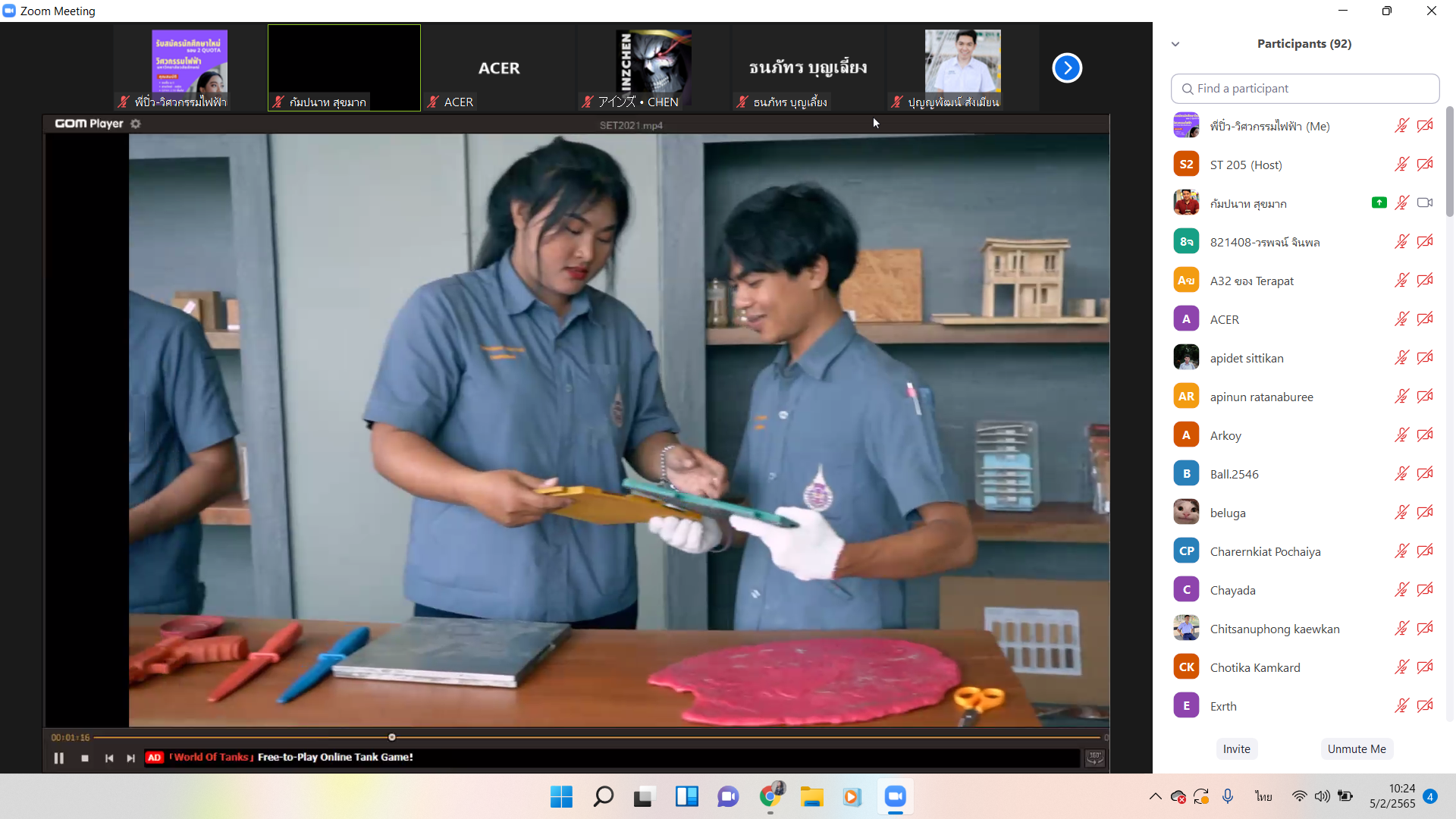Select beluga in participants list
This screenshot has height=819, width=1456.
pyautogui.click(x=1228, y=513)
